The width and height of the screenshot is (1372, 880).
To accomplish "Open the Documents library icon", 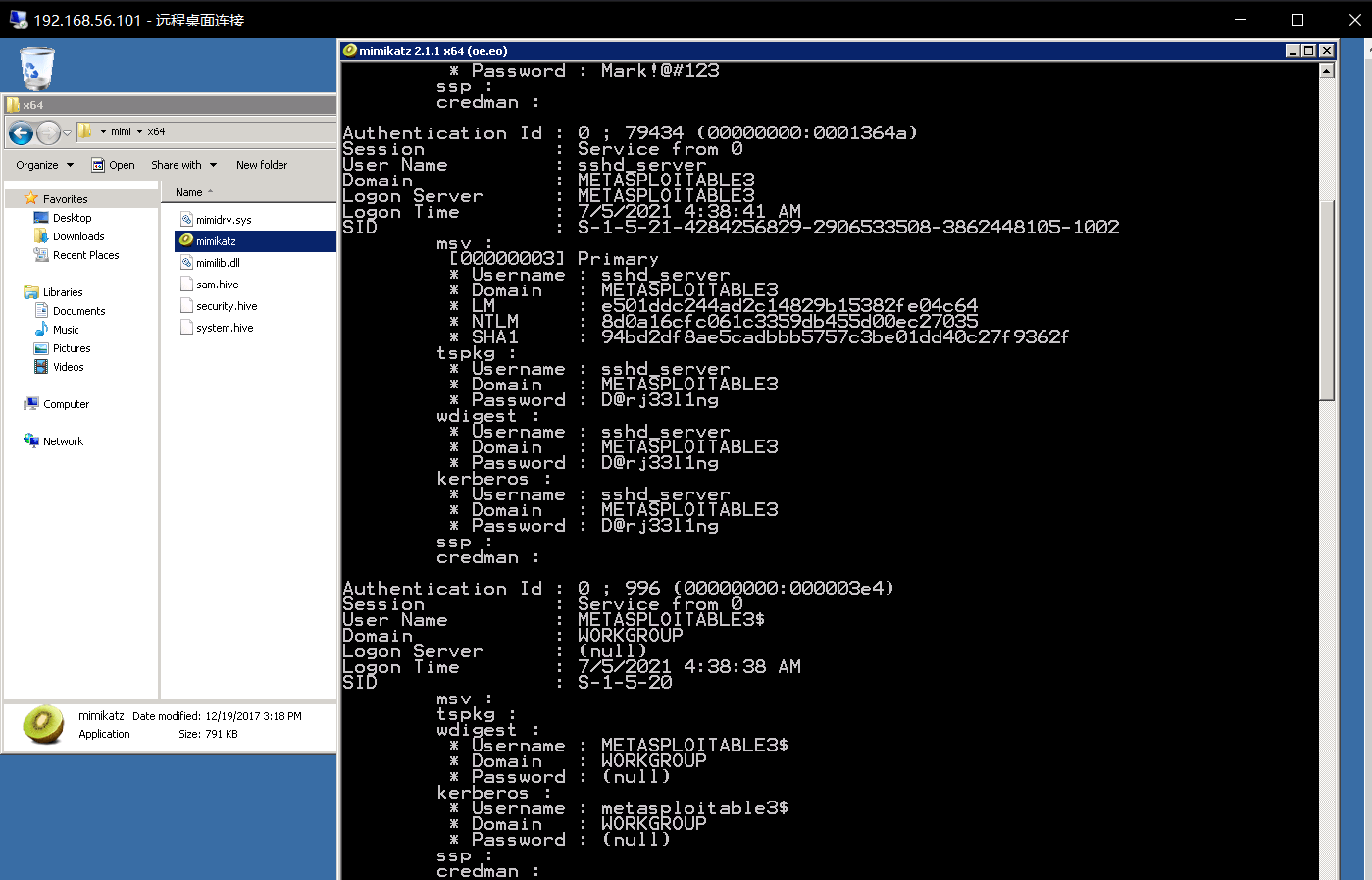I will coord(41,311).
